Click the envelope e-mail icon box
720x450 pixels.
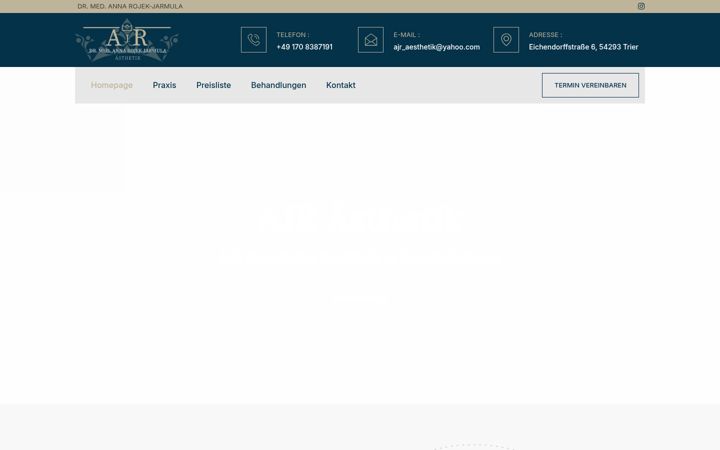coord(371,40)
